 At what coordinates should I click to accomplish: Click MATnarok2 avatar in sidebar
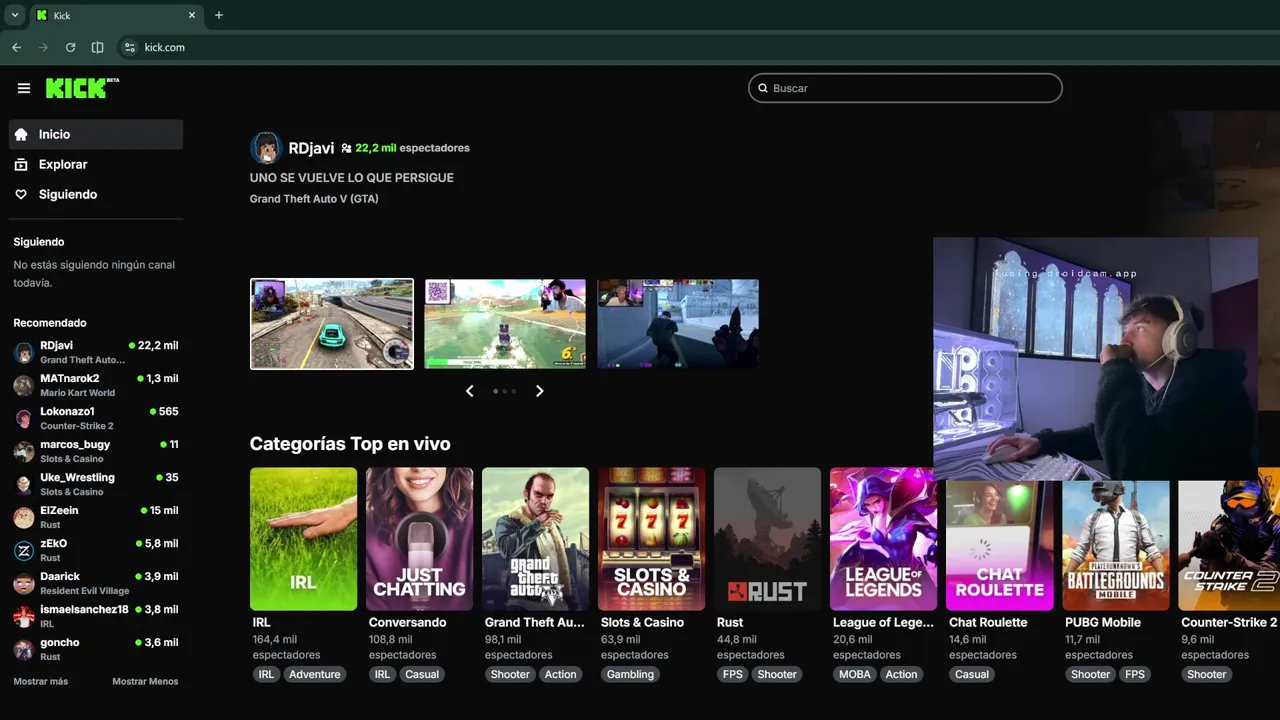click(23, 385)
